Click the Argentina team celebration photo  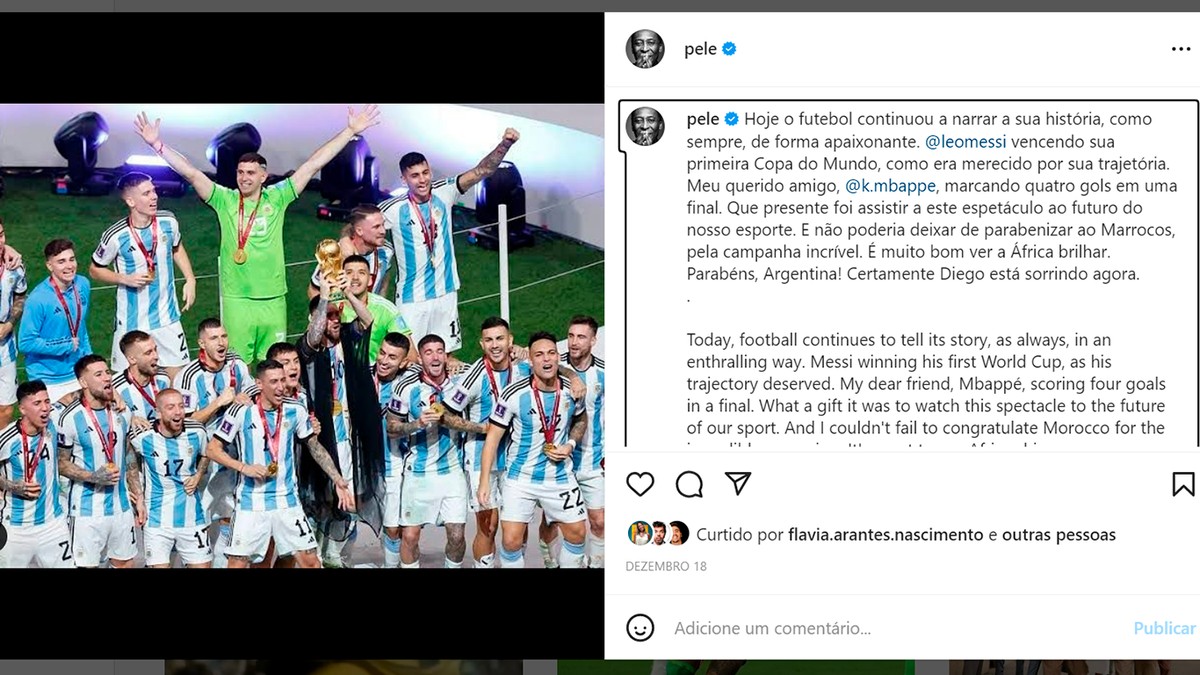click(x=302, y=336)
